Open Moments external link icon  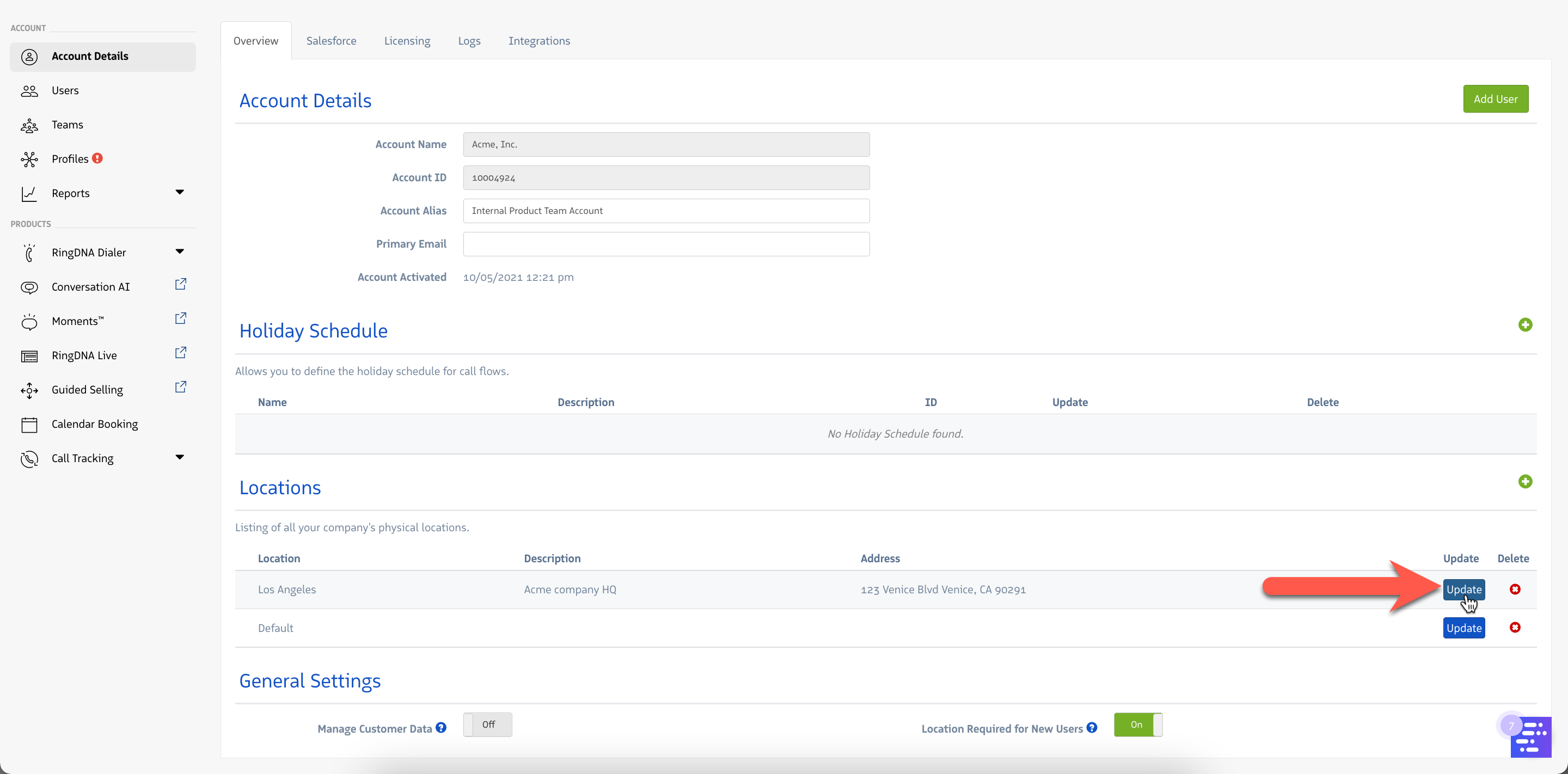180,318
